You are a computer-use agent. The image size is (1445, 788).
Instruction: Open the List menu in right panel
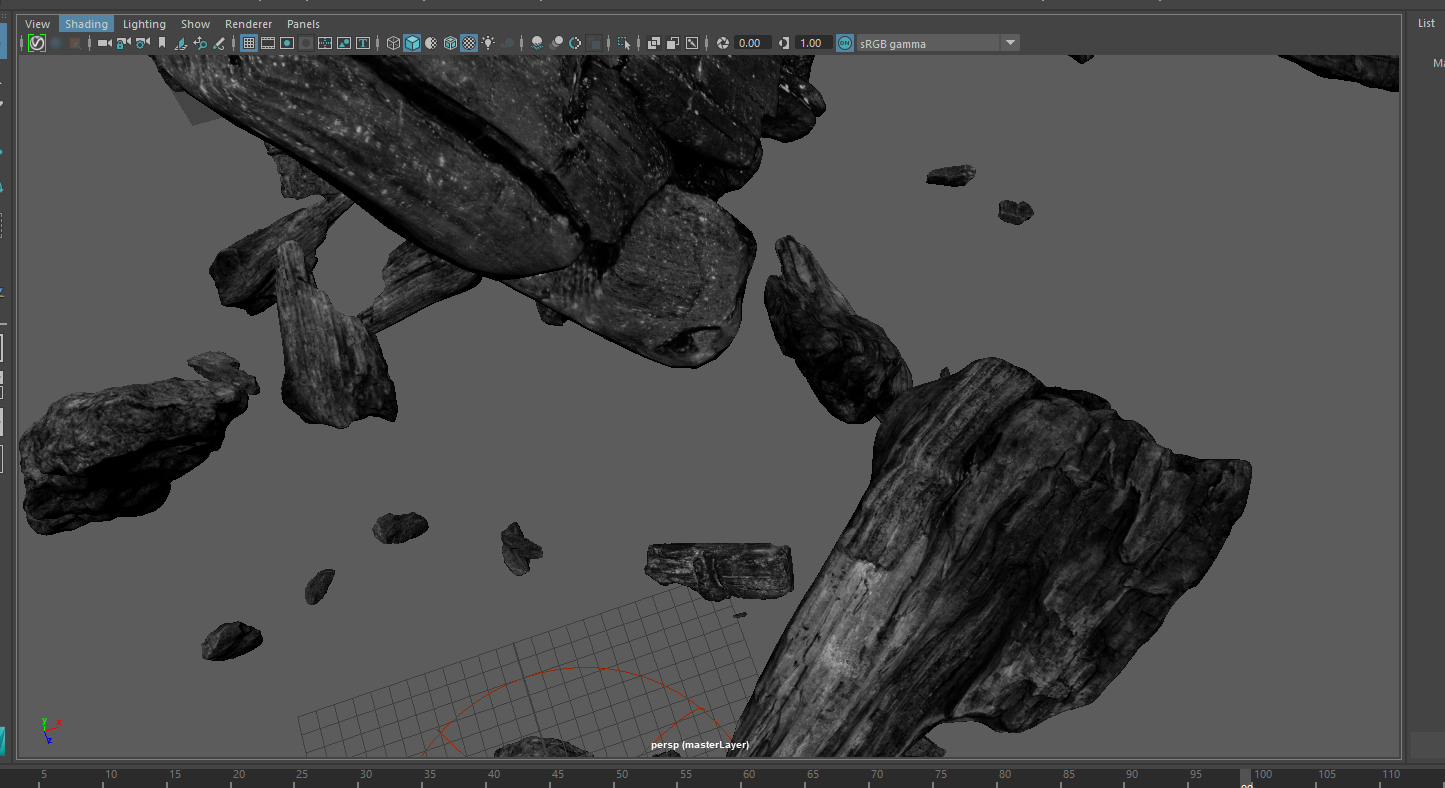point(1426,23)
